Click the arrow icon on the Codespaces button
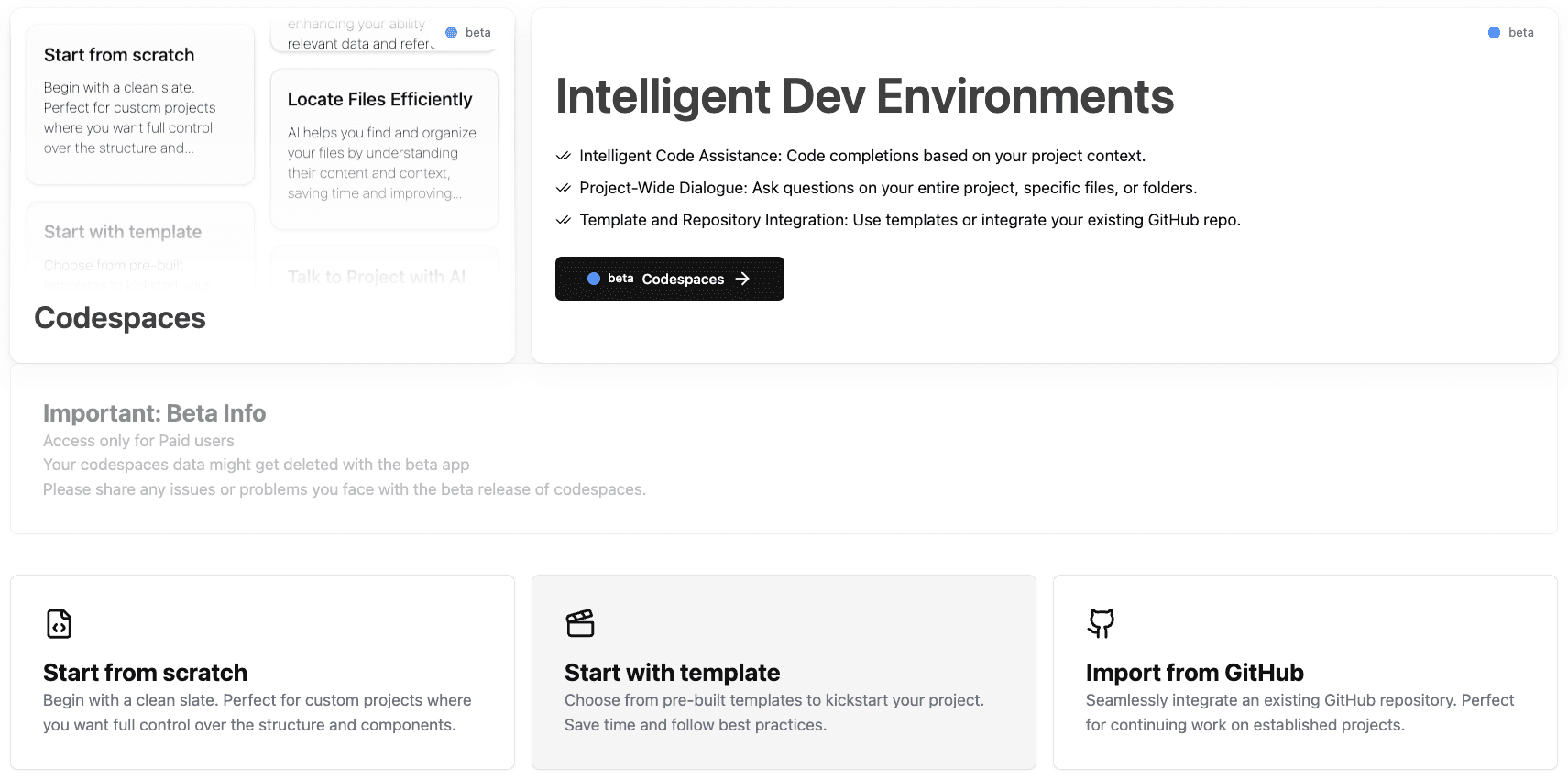 742,279
